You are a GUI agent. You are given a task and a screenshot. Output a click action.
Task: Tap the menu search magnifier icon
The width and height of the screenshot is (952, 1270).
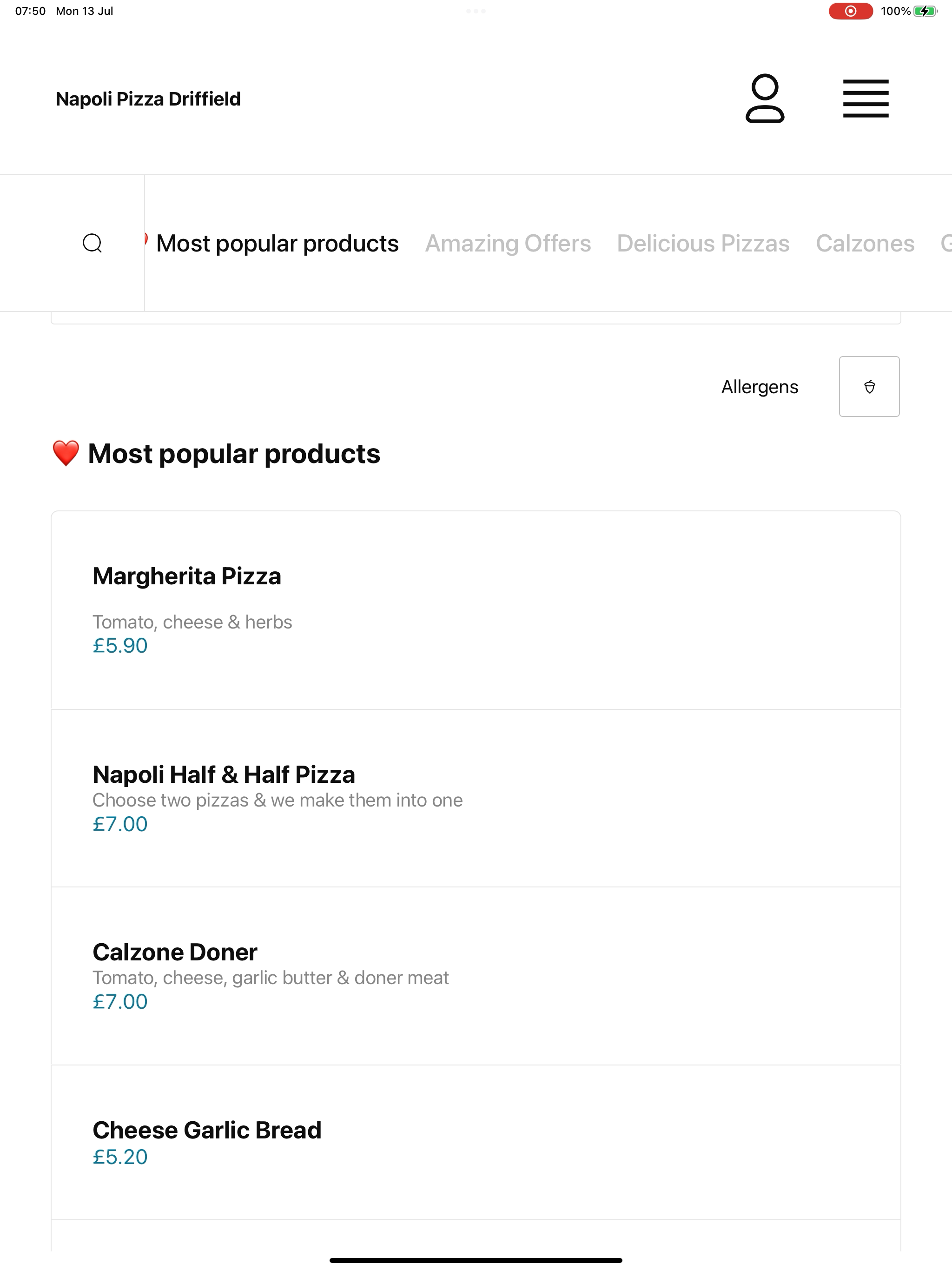coord(93,243)
